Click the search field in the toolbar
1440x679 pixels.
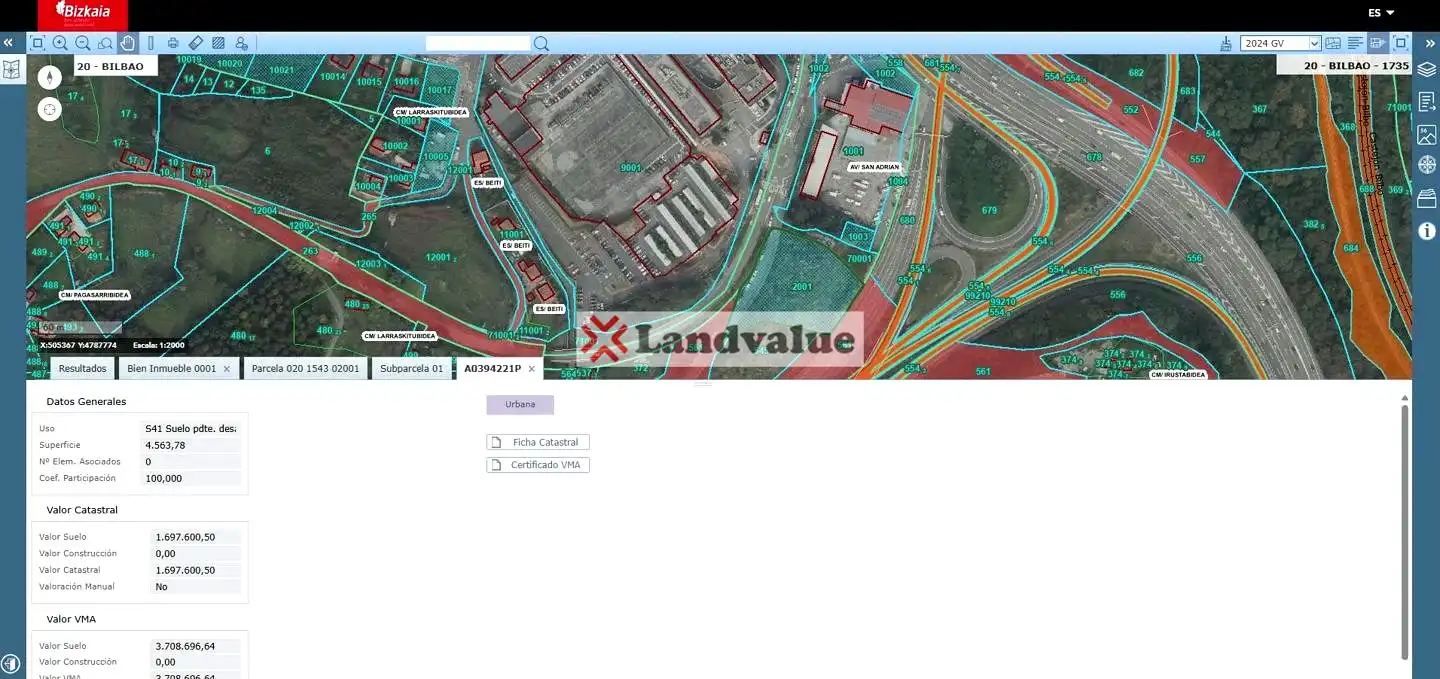pos(478,43)
